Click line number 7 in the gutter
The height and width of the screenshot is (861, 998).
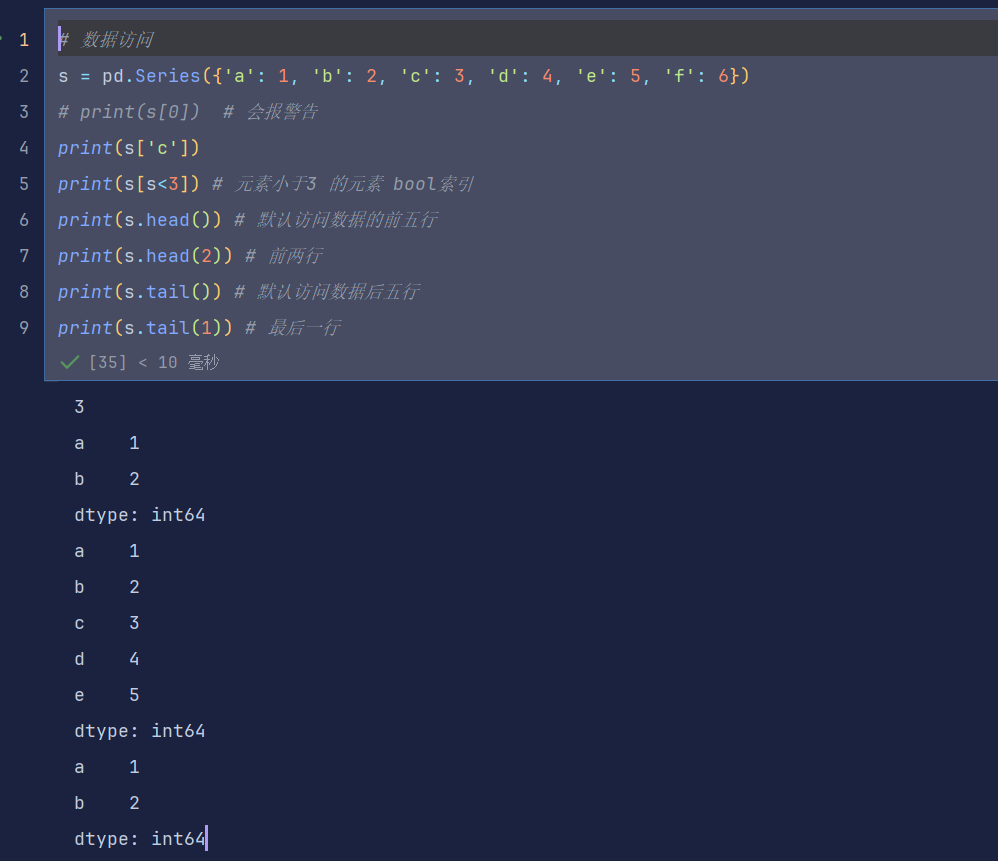pyautogui.click(x=24, y=256)
